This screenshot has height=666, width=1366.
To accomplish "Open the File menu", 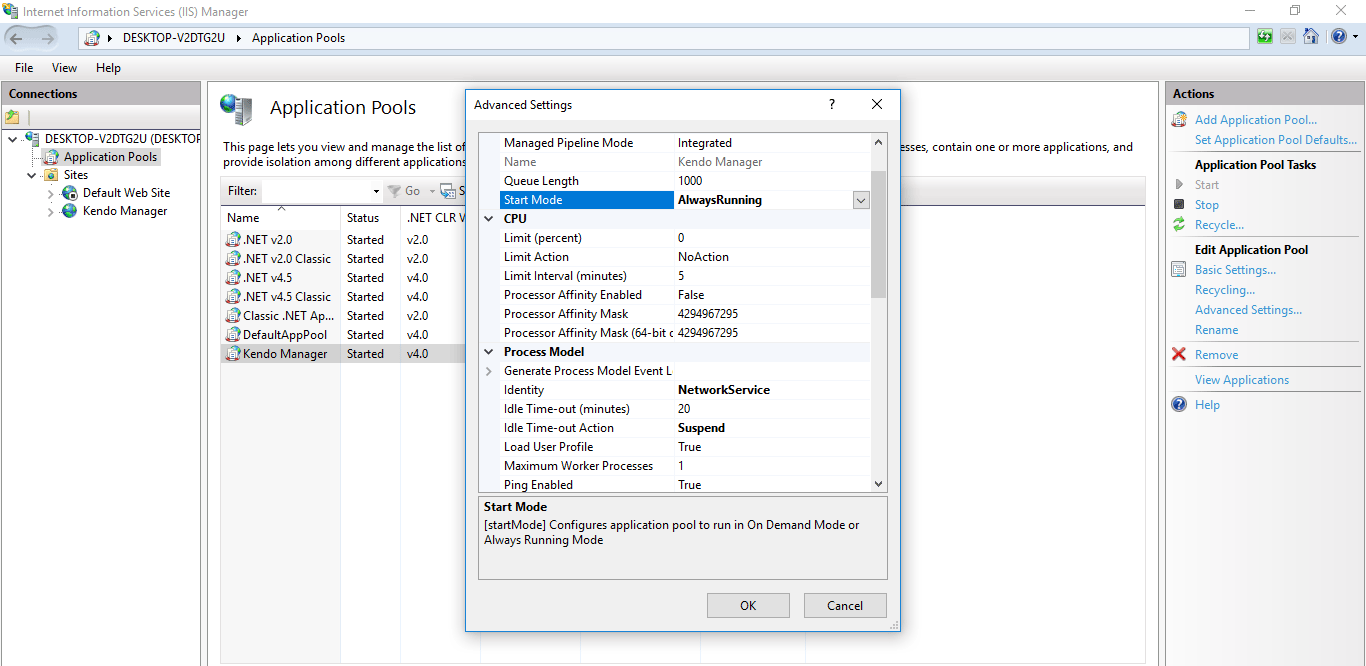I will tap(23, 67).
